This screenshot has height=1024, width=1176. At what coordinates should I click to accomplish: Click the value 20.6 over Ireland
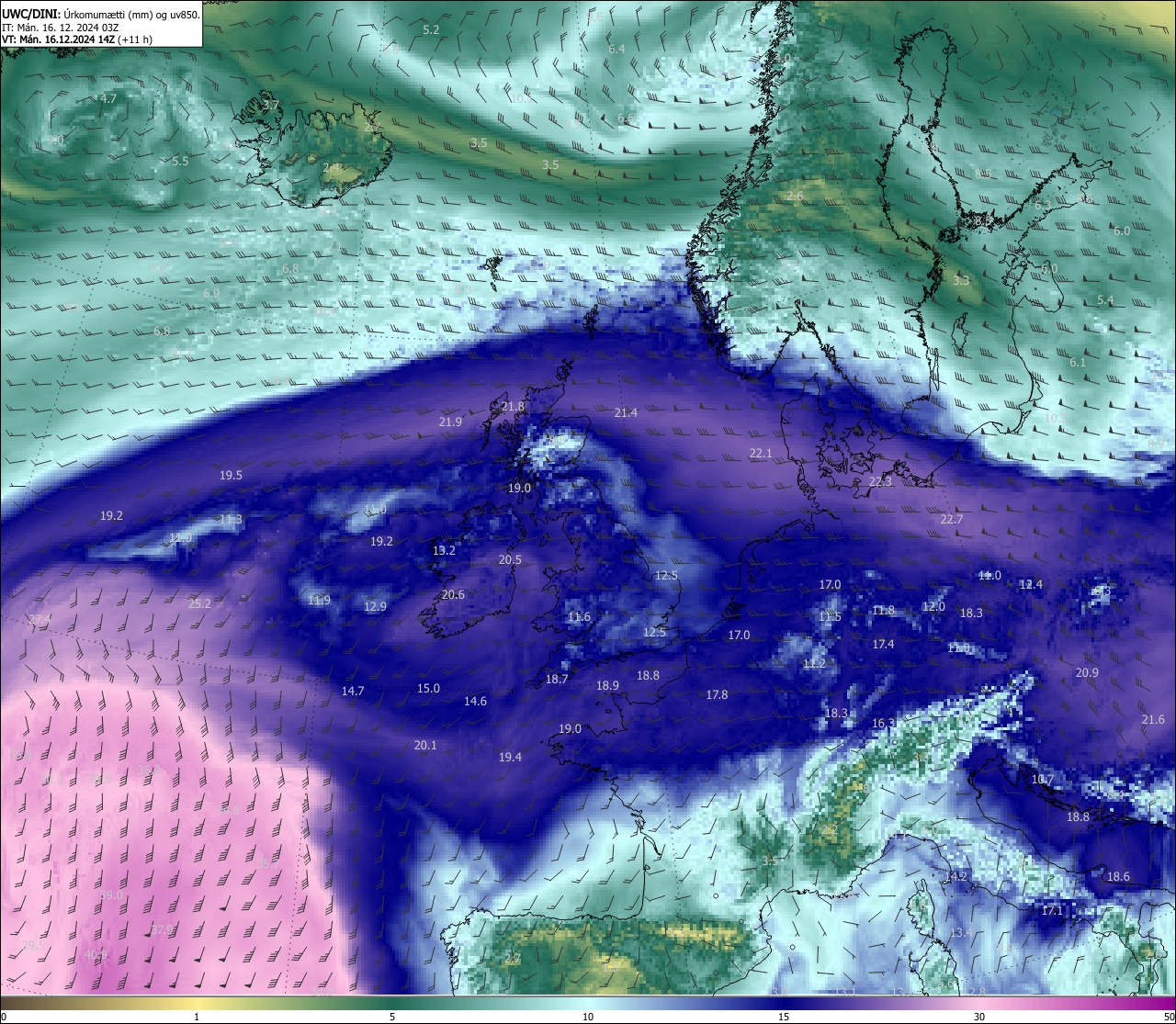453,594
